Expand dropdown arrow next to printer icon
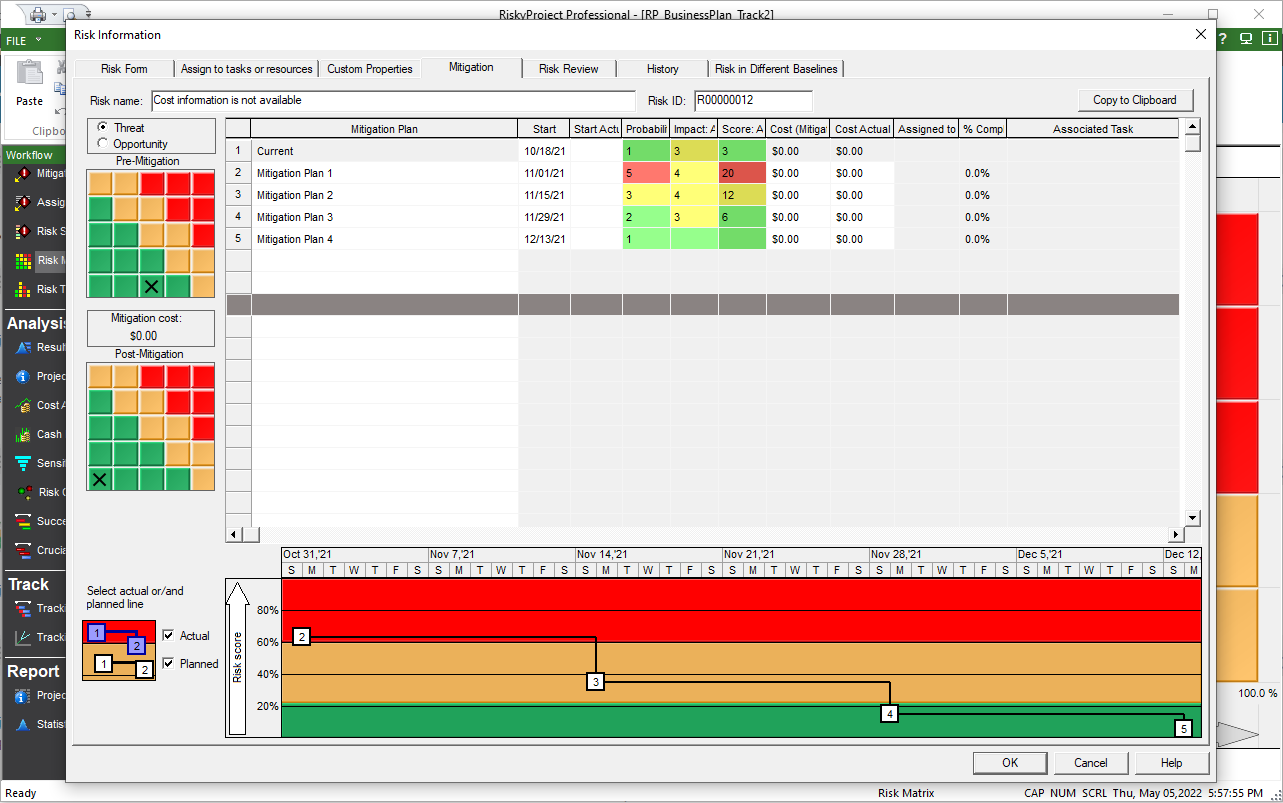 click(53, 14)
